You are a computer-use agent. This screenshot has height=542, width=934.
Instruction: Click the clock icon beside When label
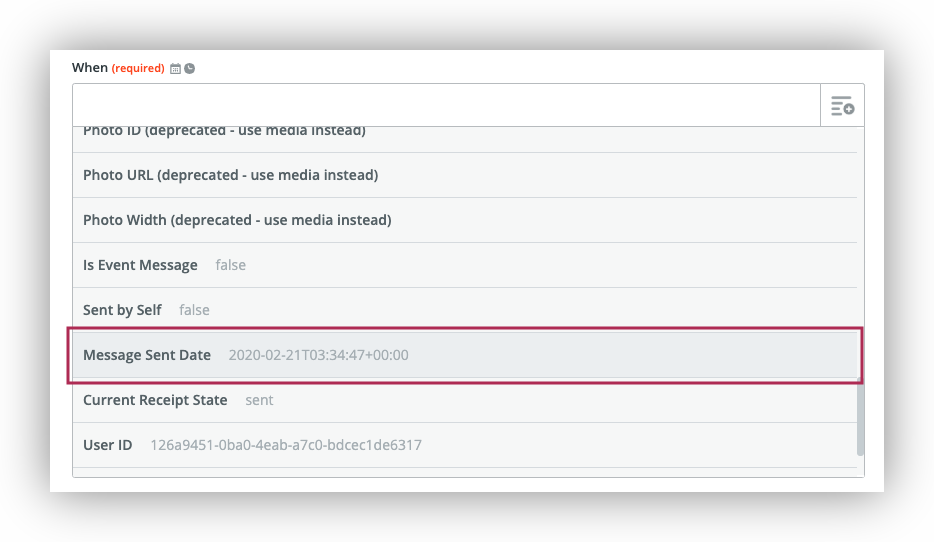[190, 69]
